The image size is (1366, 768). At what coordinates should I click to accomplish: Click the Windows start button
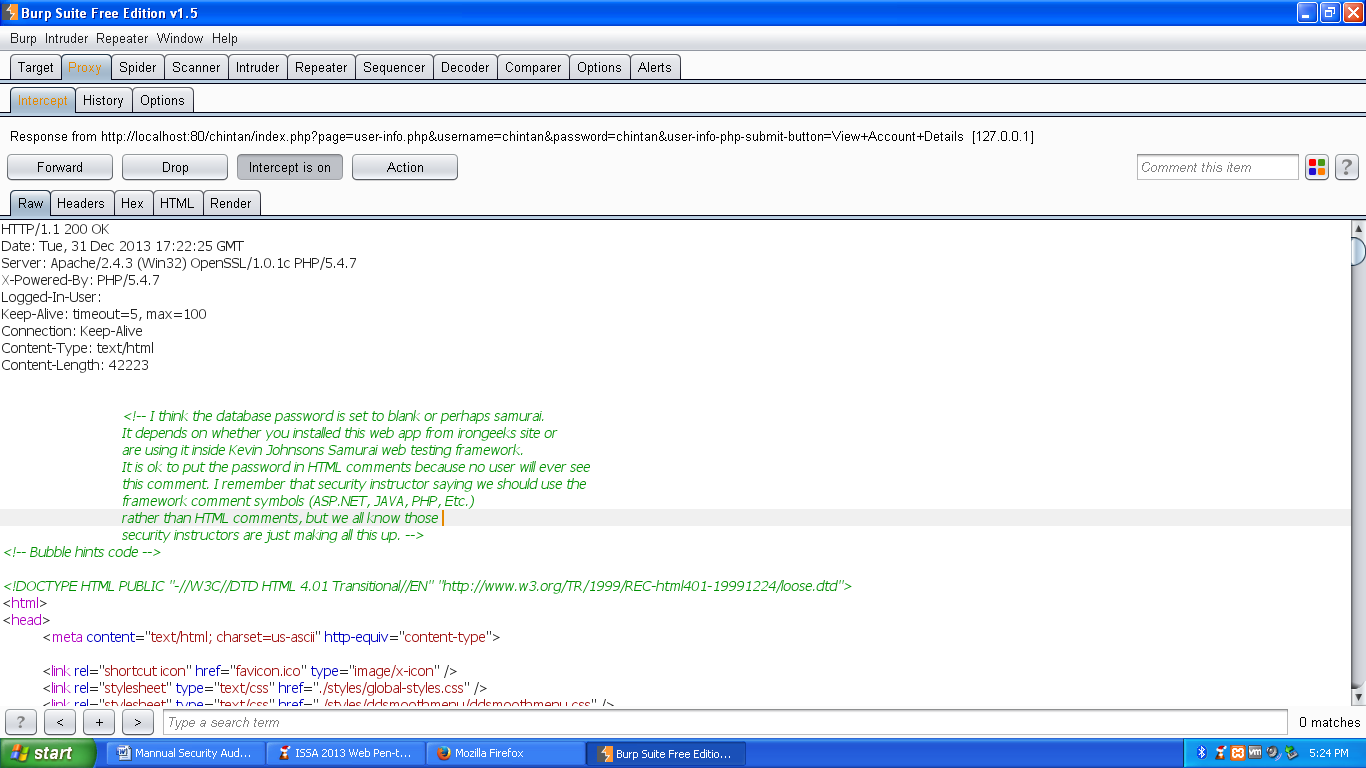point(49,753)
